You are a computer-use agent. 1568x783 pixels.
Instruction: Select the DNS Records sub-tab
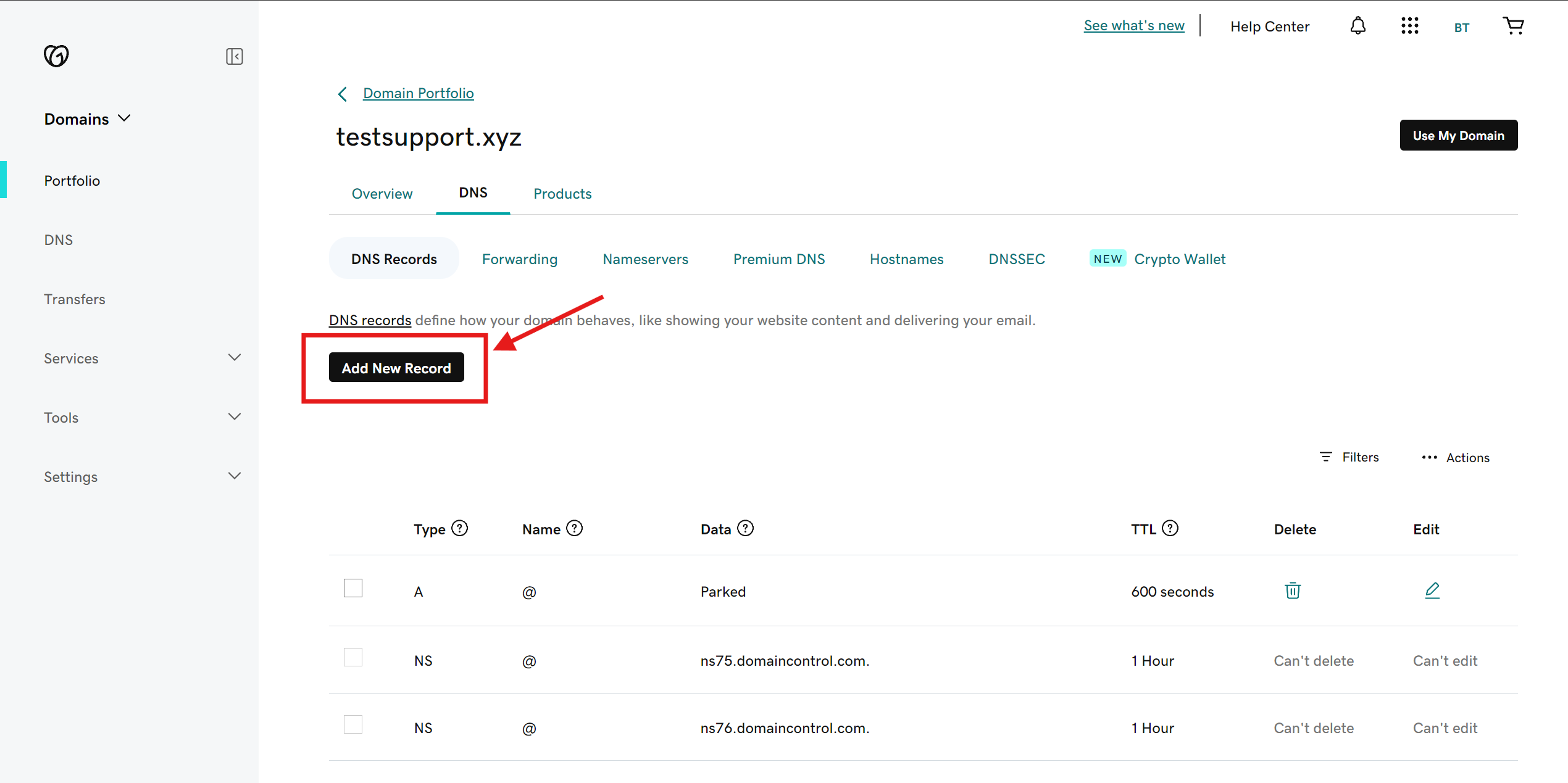(x=394, y=259)
